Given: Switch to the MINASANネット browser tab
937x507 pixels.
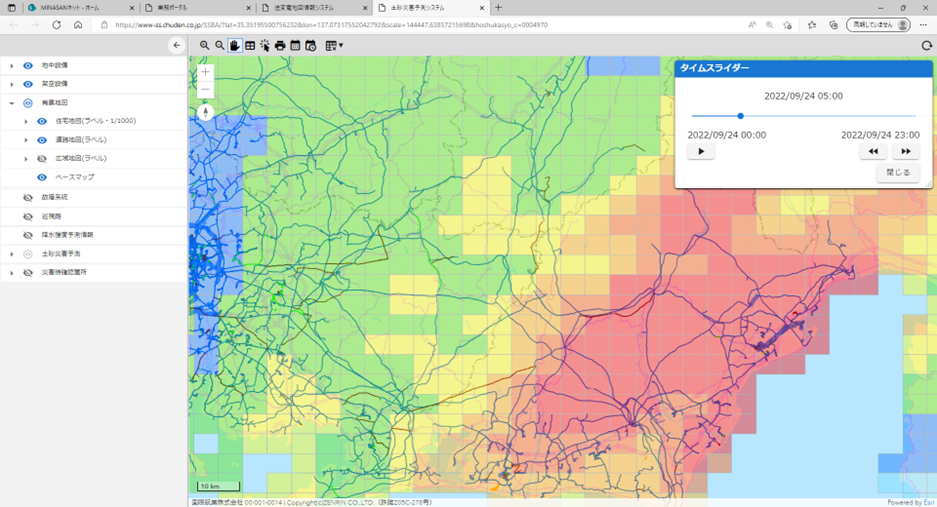Looking at the screenshot, I should click(70, 8).
